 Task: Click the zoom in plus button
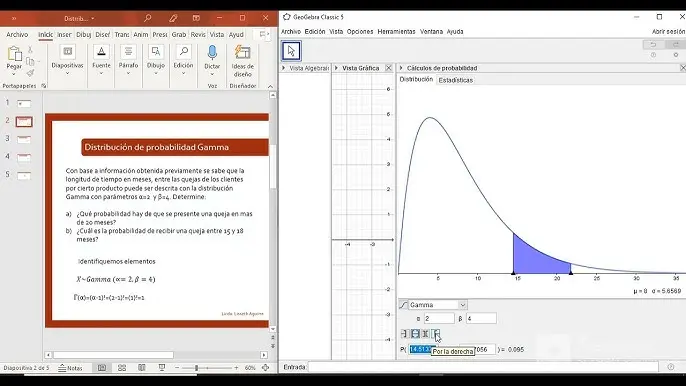click(x=236, y=368)
